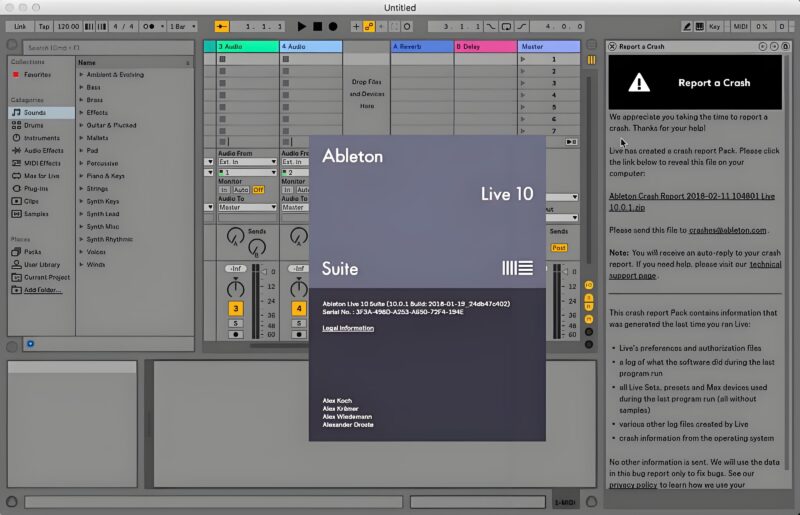The width and height of the screenshot is (800, 515).
Task: Open Audio To Master dropdown on 3 Audio
Action: coord(247,207)
